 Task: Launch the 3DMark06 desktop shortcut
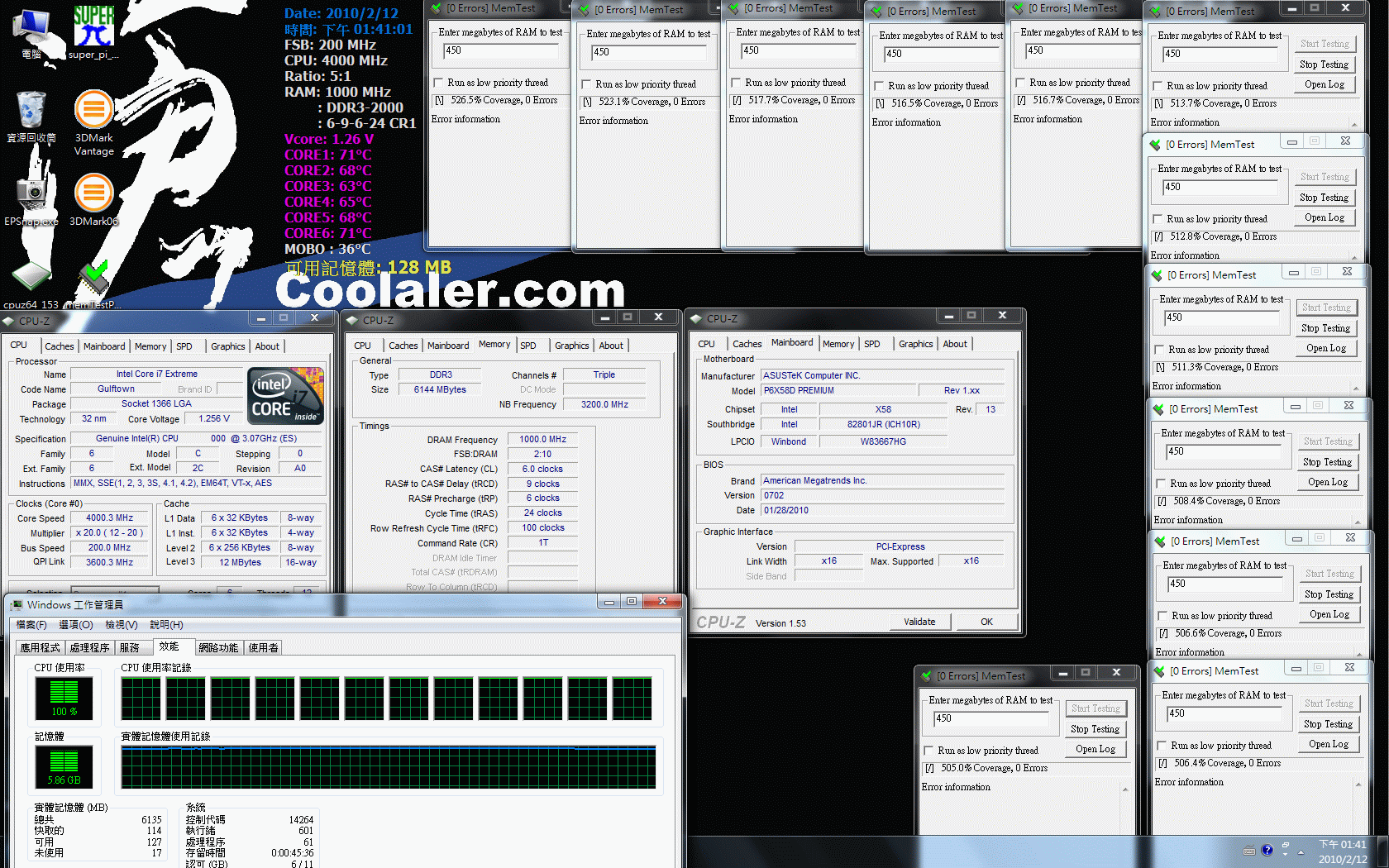pyautogui.click(x=94, y=198)
